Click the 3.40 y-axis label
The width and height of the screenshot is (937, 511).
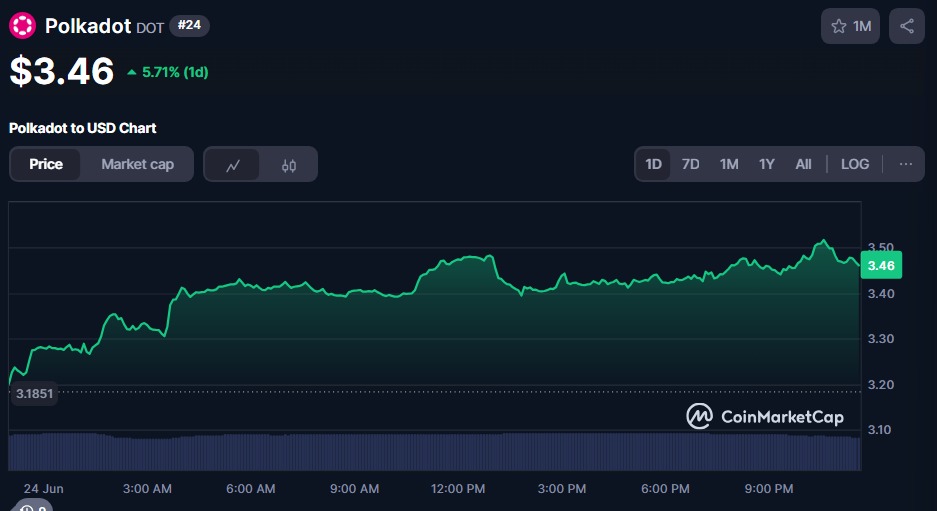(x=881, y=293)
